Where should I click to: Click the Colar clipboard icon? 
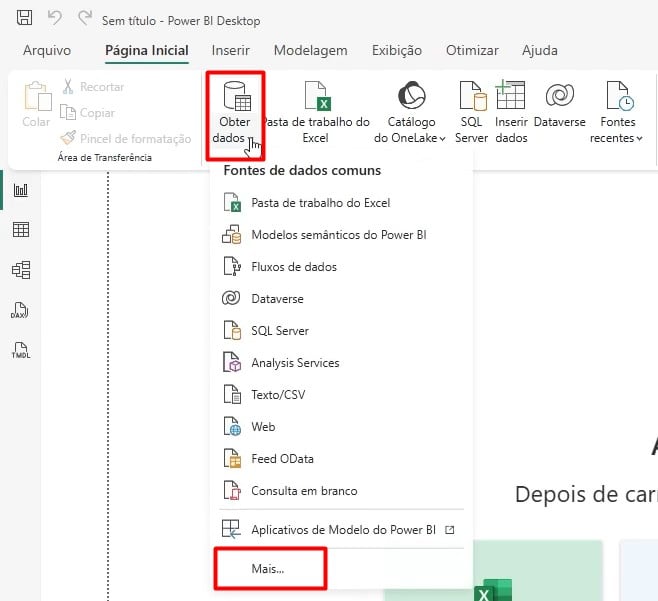pyautogui.click(x=37, y=96)
